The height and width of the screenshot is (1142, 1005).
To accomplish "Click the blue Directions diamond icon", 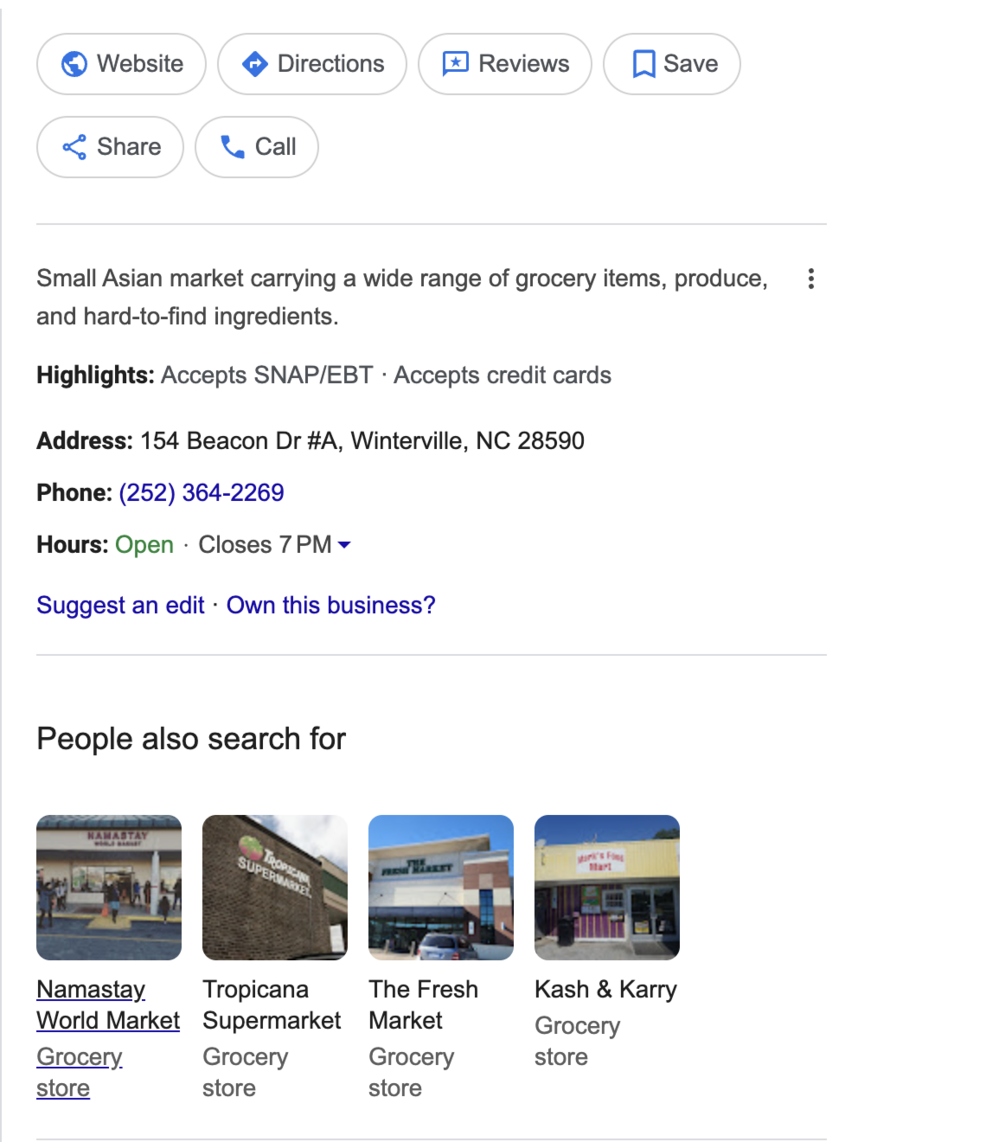I will point(255,64).
